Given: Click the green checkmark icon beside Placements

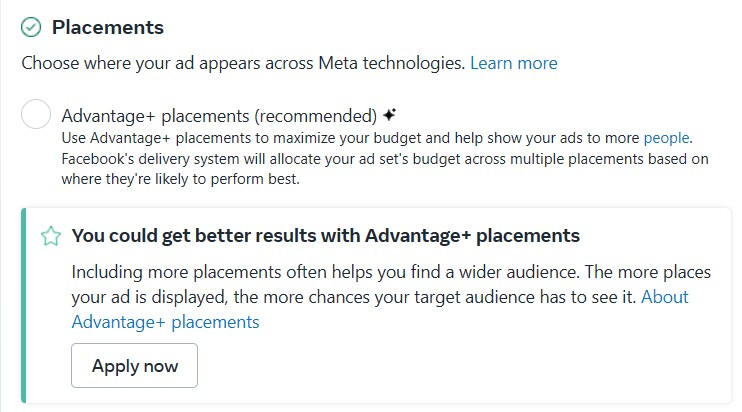Looking at the screenshot, I should 31,27.
